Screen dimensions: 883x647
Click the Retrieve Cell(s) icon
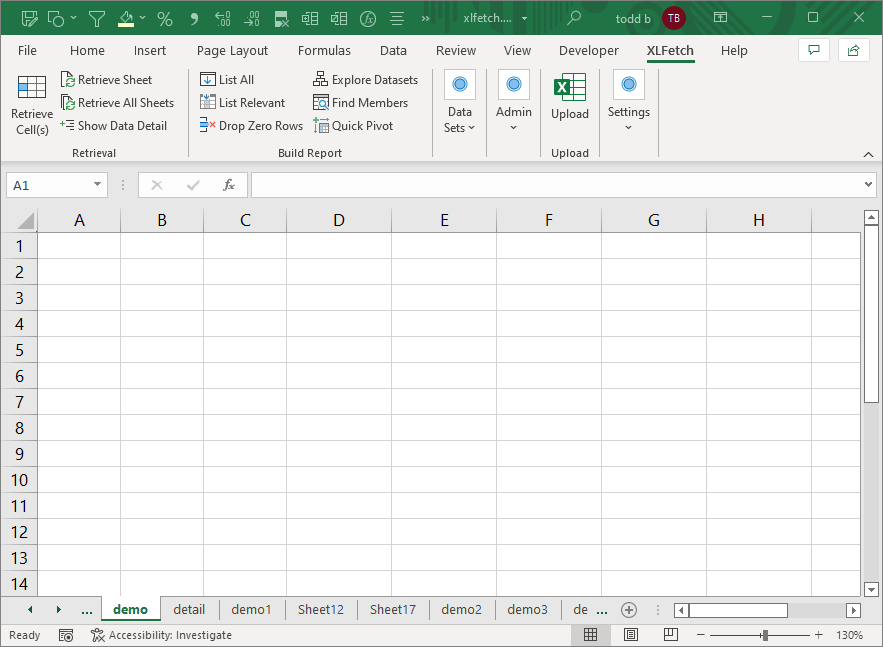[32, 88]
